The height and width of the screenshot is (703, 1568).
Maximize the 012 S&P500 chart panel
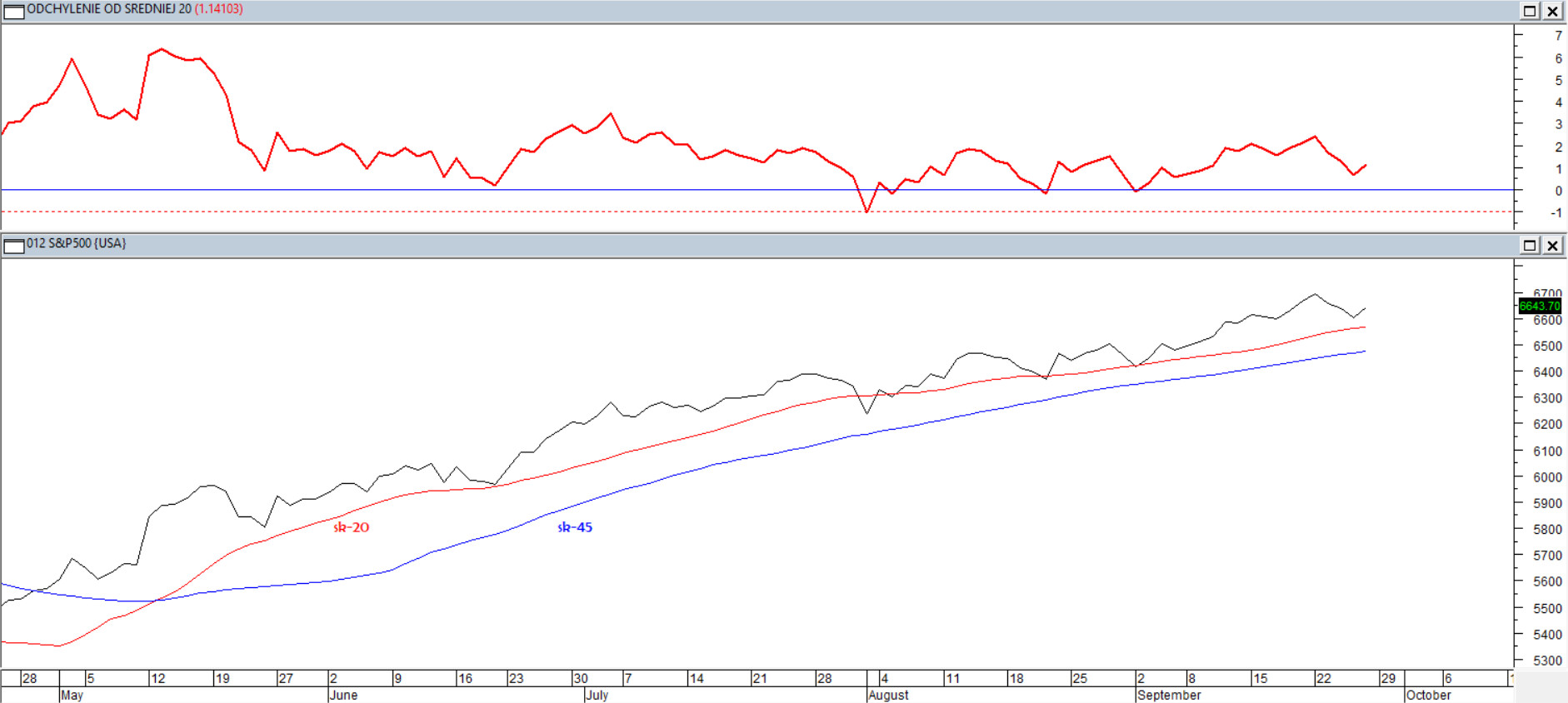click(x=1530, y=245)
